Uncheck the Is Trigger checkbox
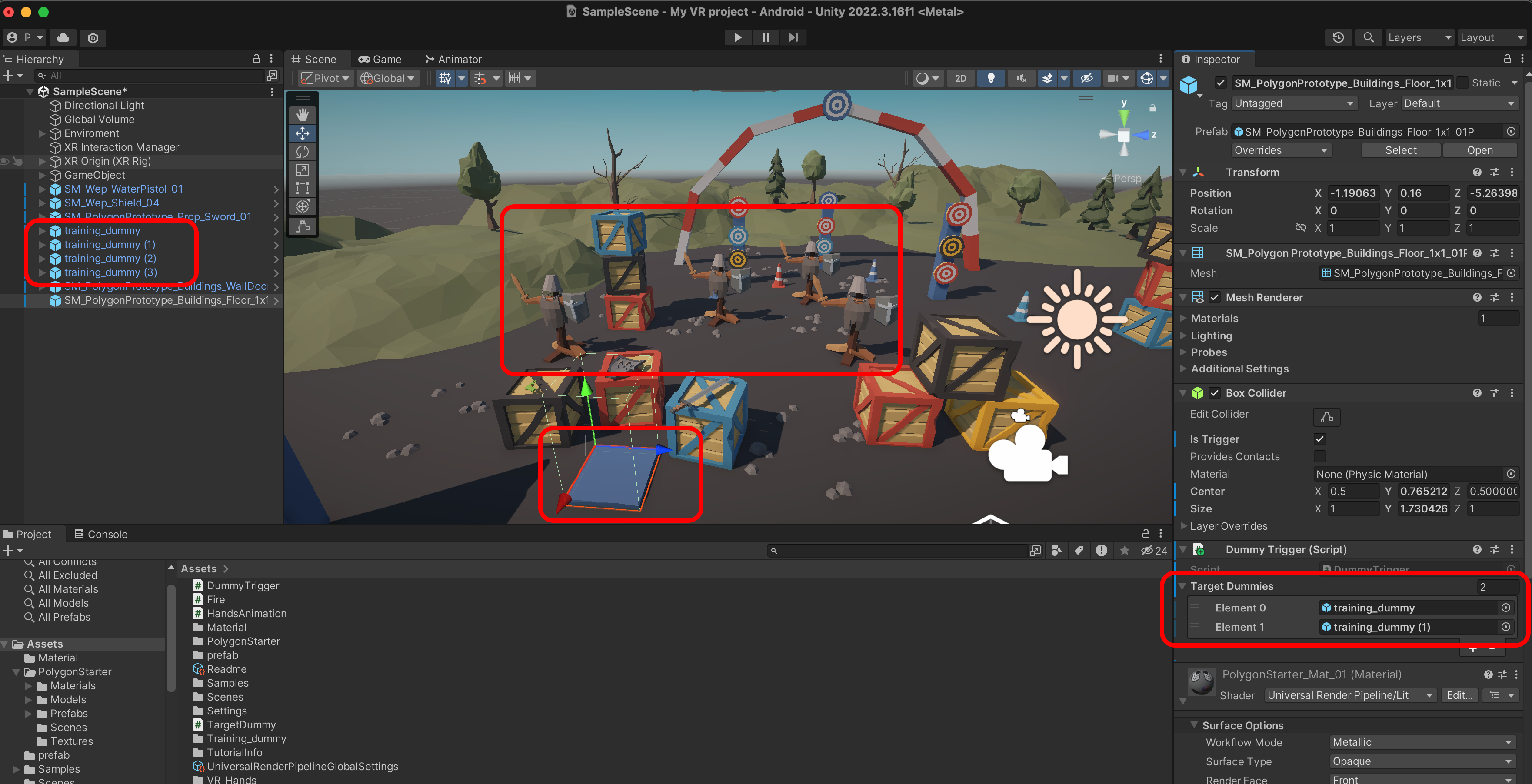This screenshot has height=784, width=1532. (x=1320, y=439)
